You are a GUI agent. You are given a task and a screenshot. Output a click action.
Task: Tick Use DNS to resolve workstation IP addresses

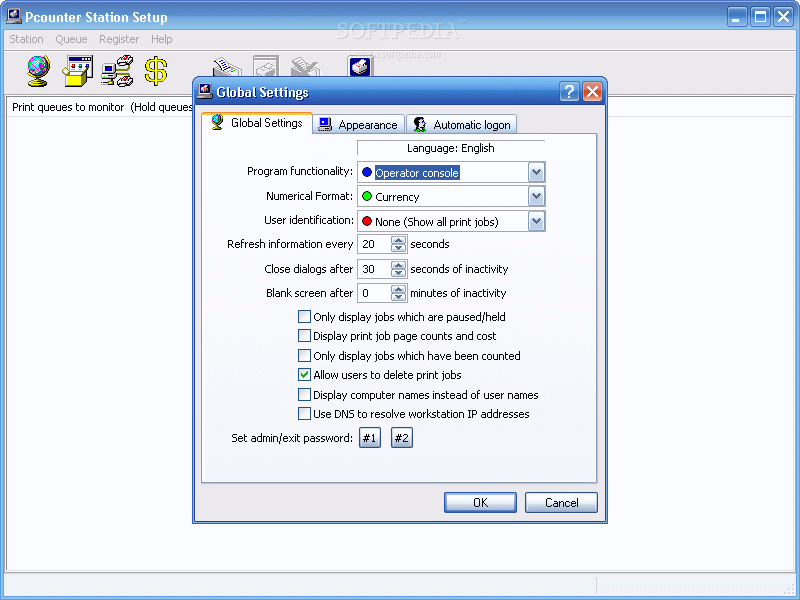coord(304,414)
